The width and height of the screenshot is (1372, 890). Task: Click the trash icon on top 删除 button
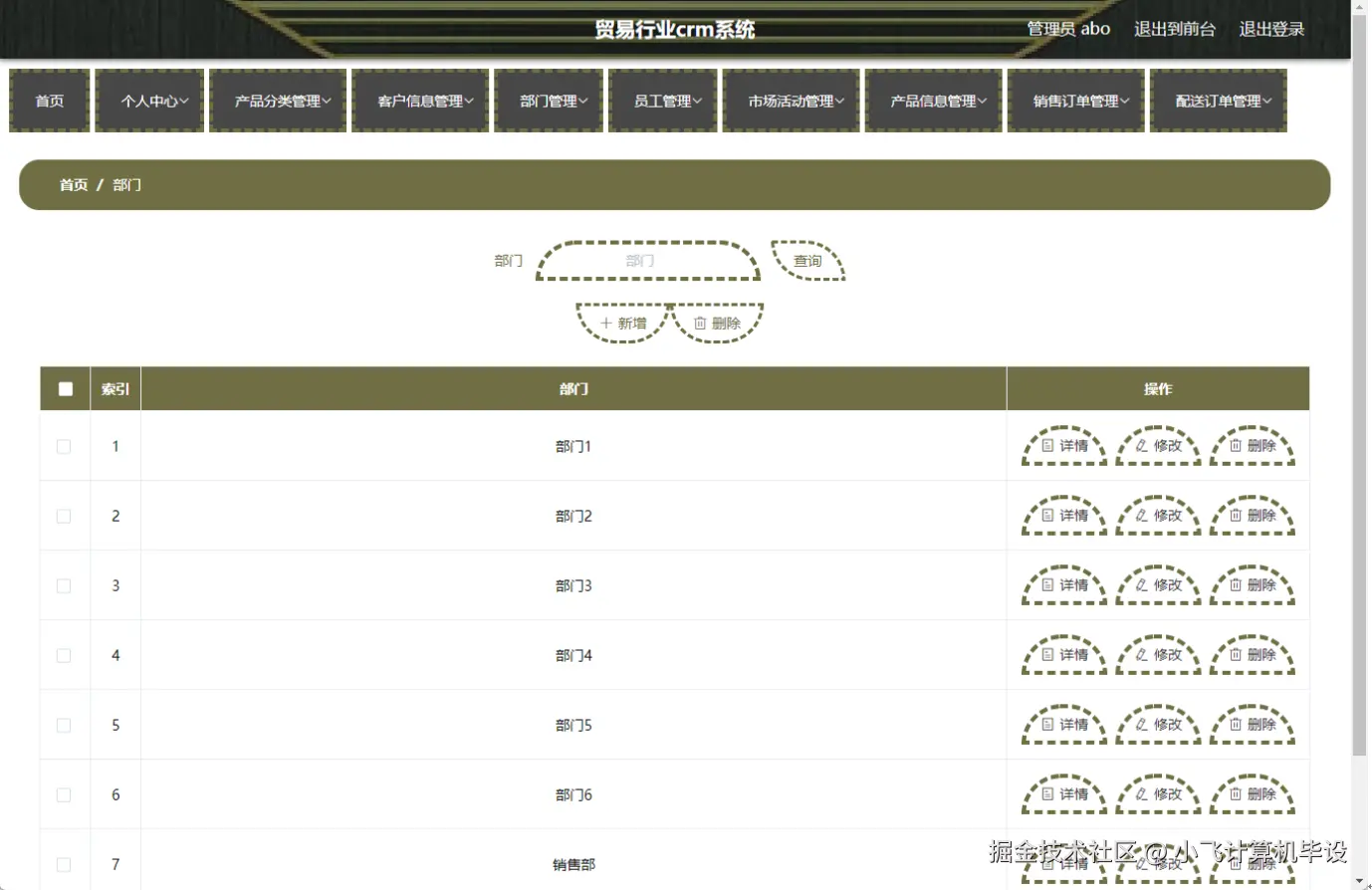coord(700,324)
